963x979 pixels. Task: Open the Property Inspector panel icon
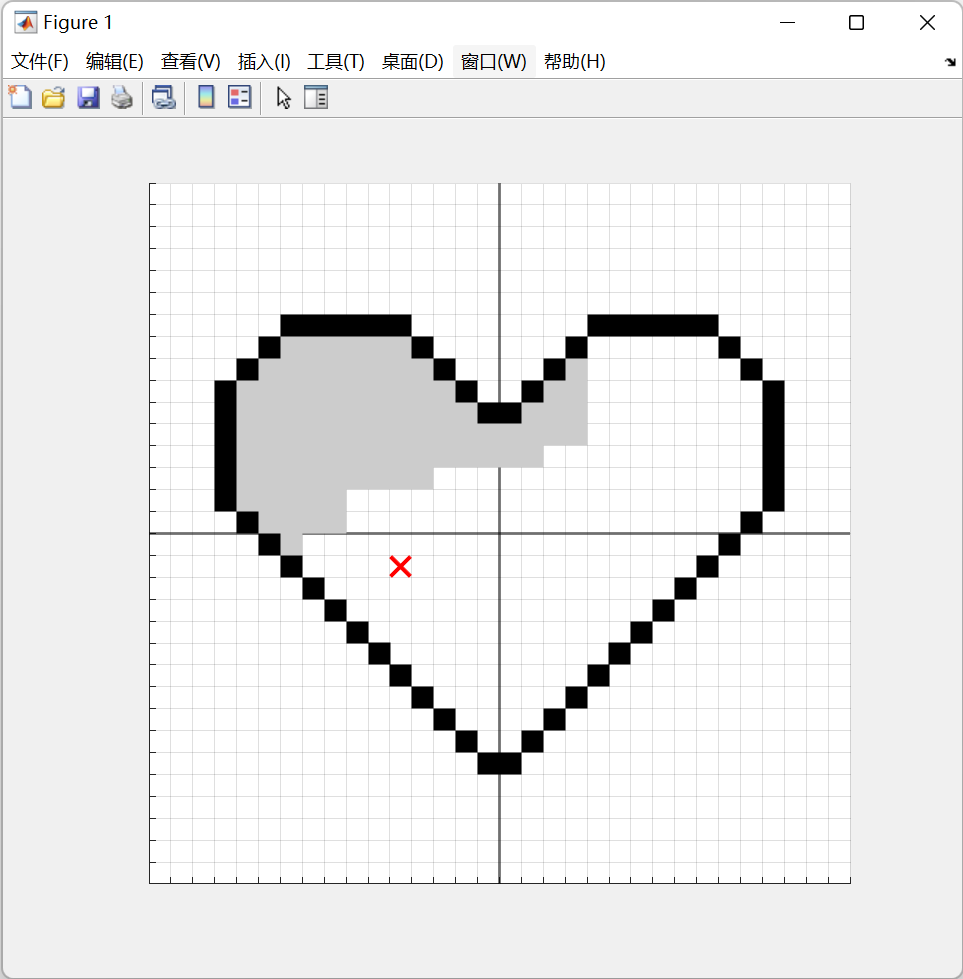(x=316, y=98)
